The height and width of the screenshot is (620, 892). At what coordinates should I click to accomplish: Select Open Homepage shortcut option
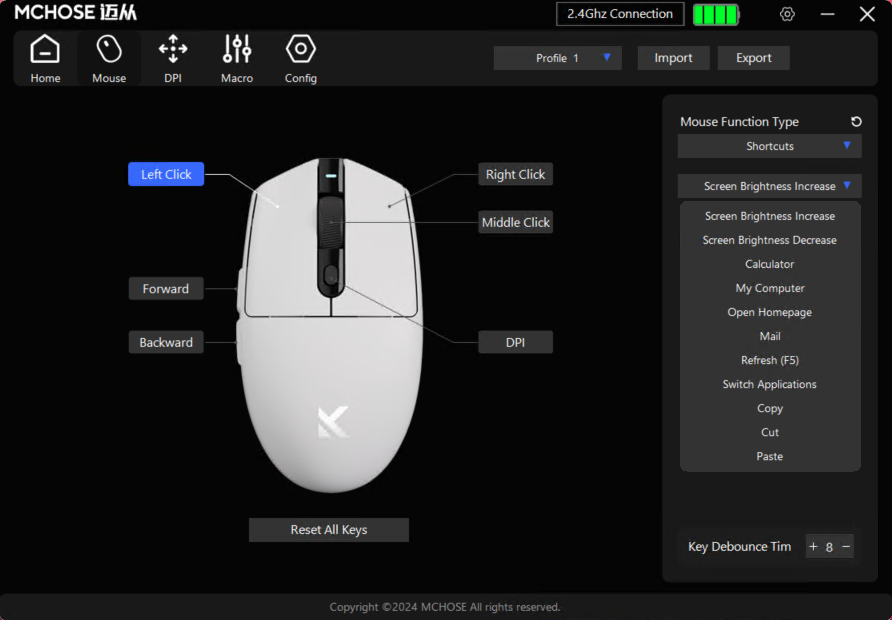click(x=769, y=312)
